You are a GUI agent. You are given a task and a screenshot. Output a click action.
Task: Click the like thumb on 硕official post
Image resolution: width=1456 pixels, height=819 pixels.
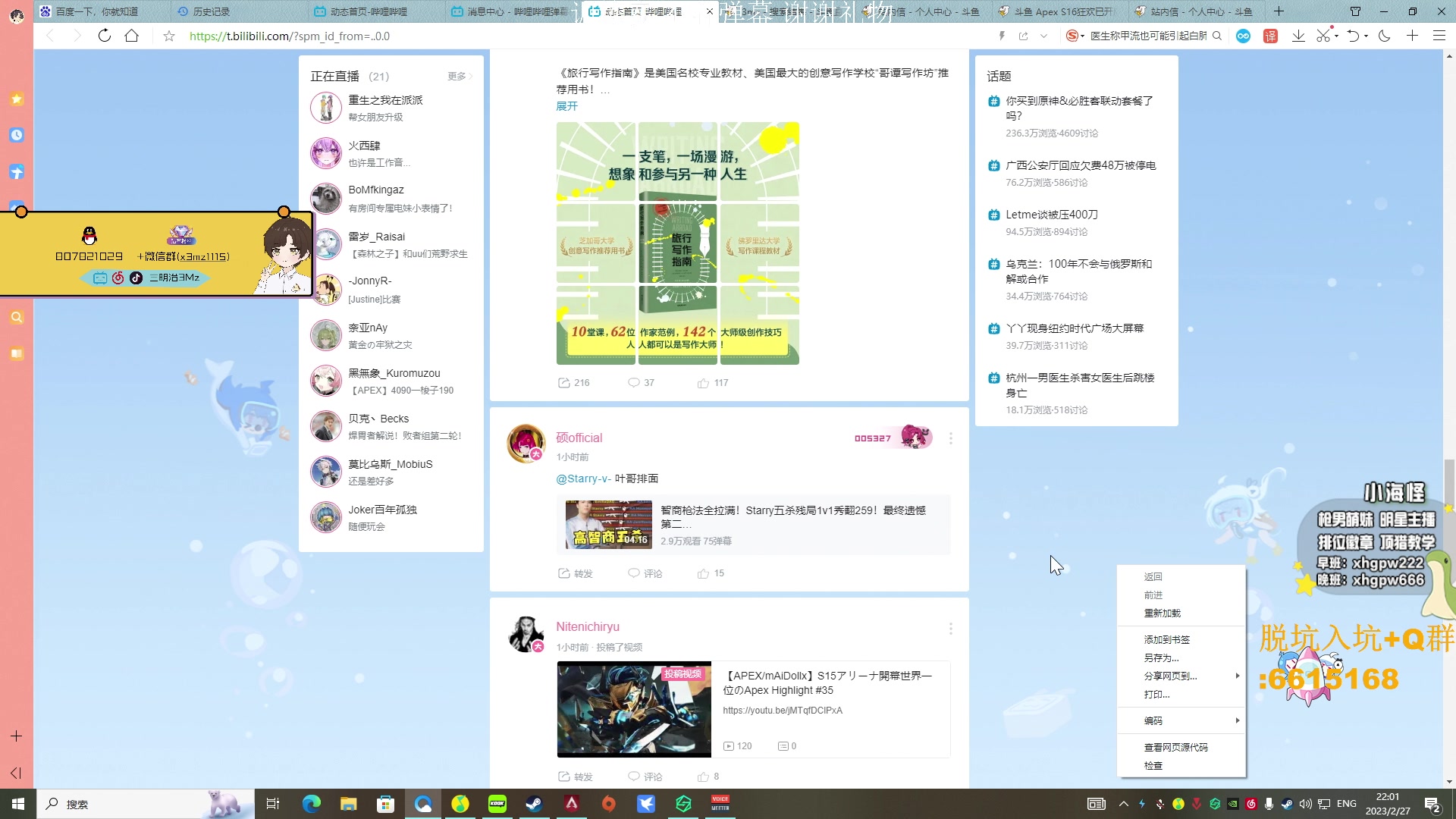click(x=703, y=573)
